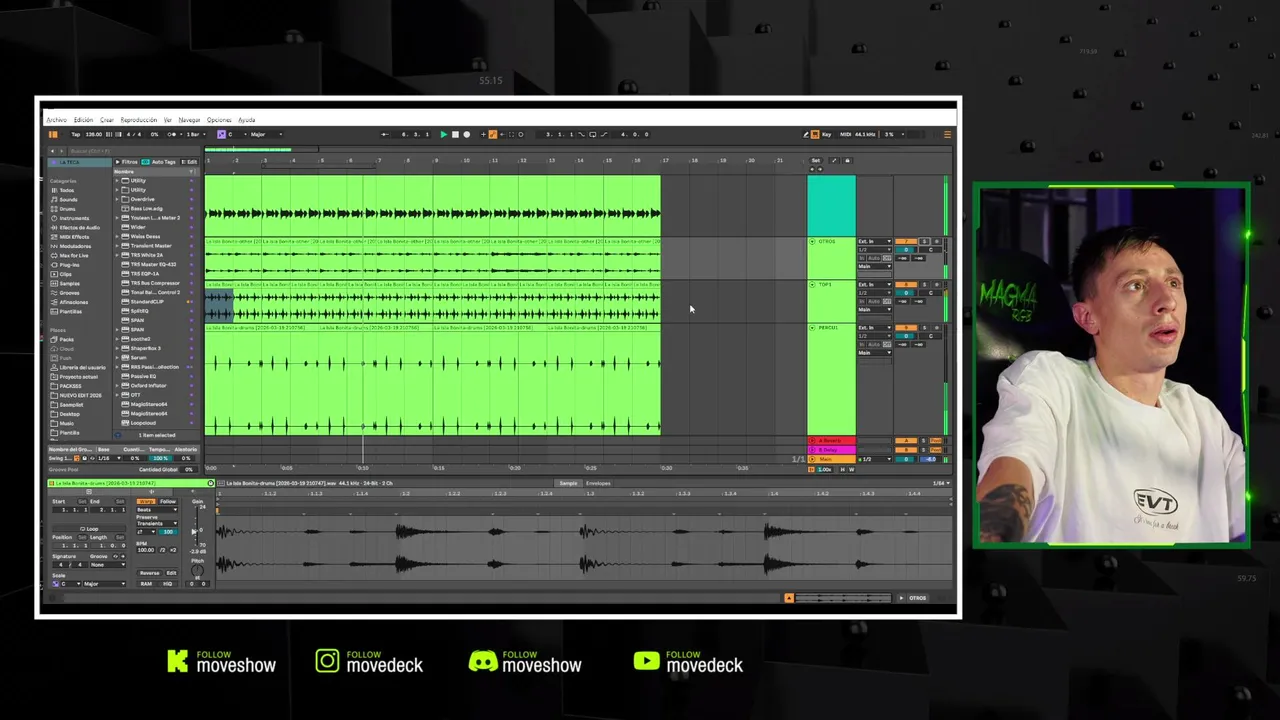Viewport: 1280px width, 720px height.
Task: Start playback with Play button
Action: 444,134
